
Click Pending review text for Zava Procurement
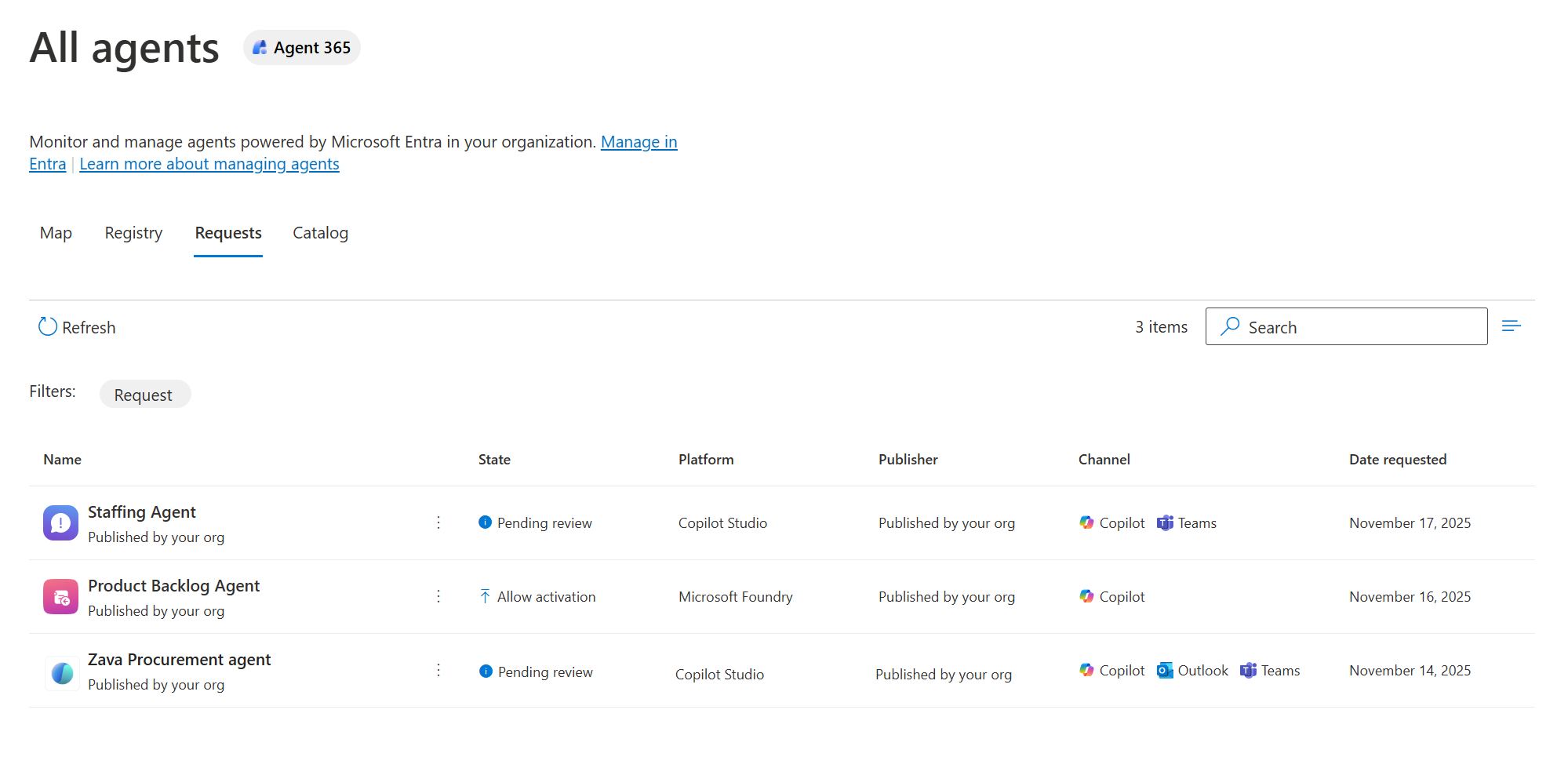point(545,672)
